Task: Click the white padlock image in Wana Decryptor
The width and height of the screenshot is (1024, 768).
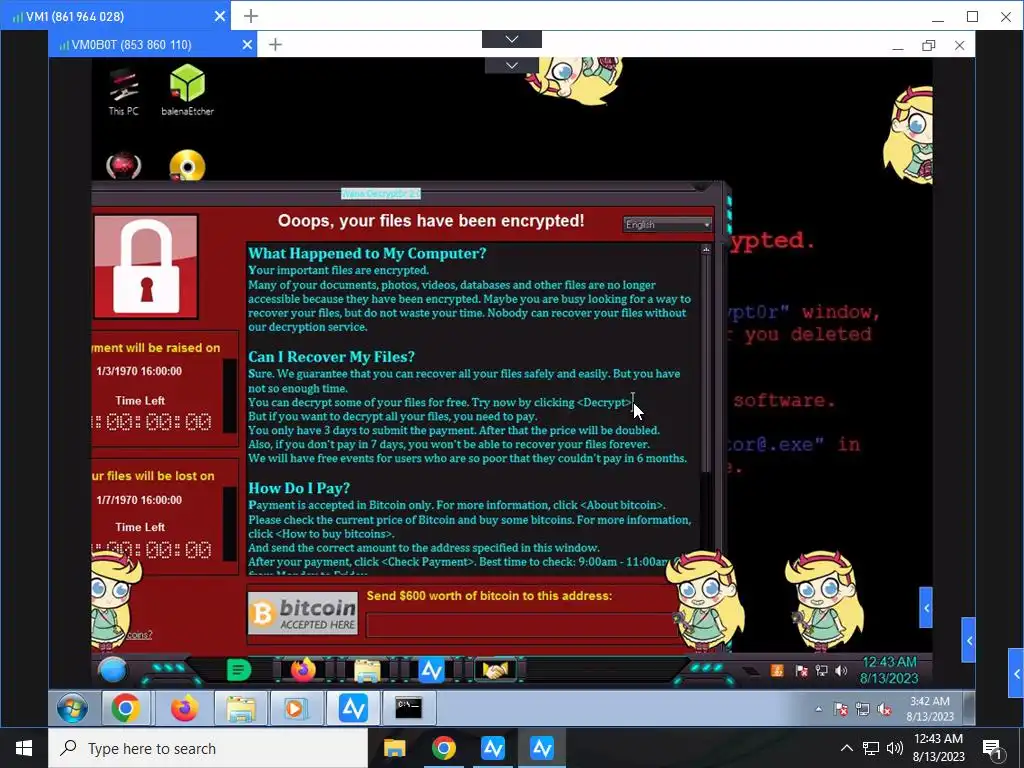Action: (146, 266)
